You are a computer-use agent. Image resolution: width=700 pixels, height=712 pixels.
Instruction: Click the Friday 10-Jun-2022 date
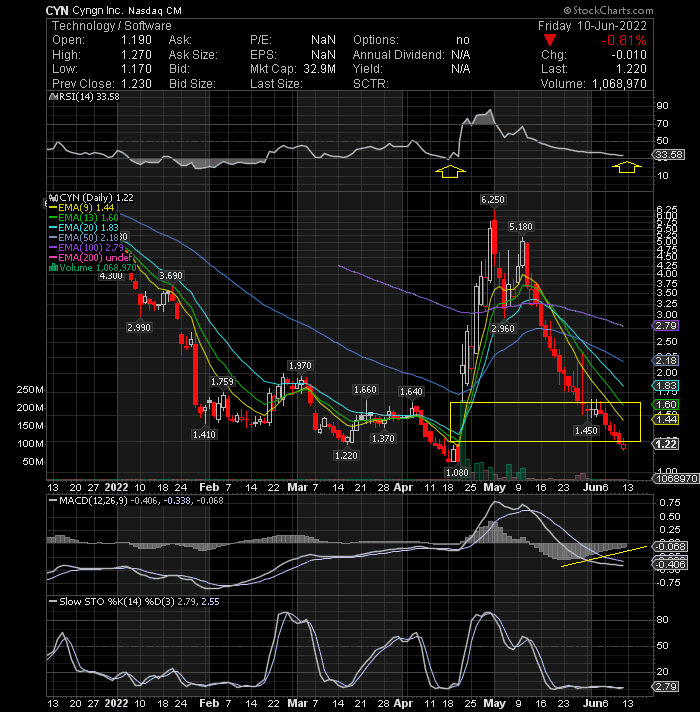pos(592,25)
